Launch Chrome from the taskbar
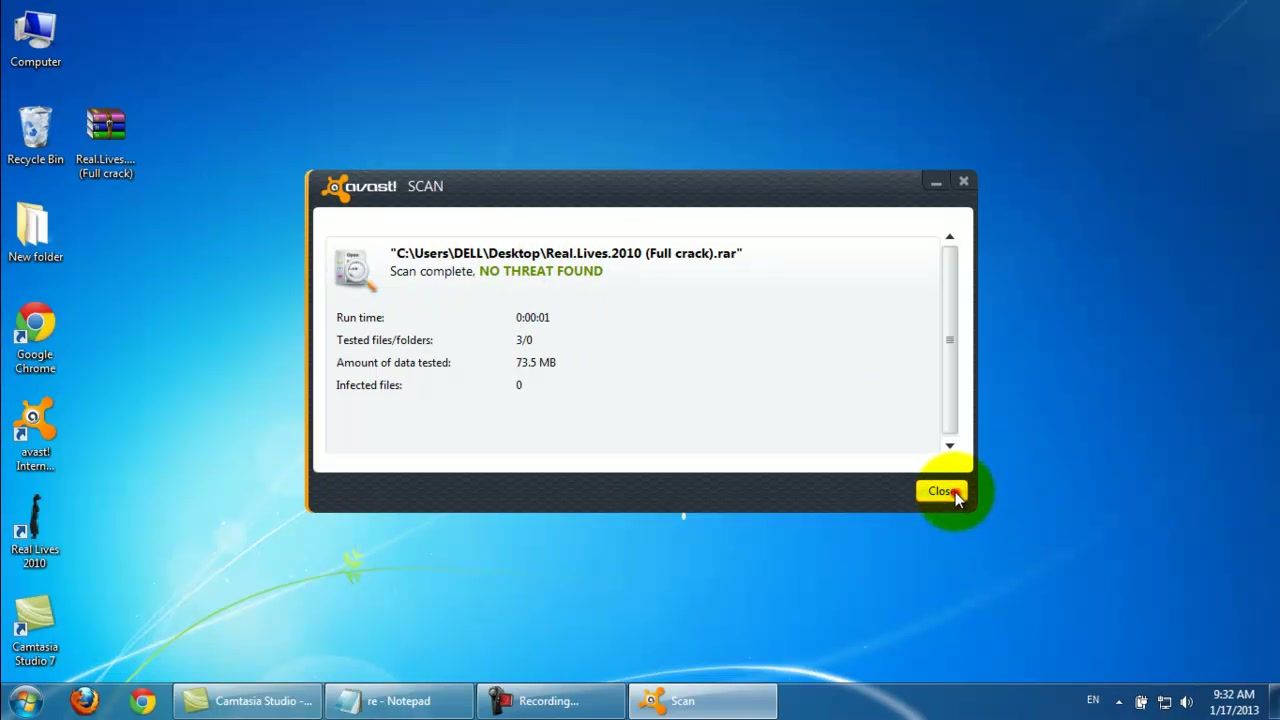 tap(143, 701)
